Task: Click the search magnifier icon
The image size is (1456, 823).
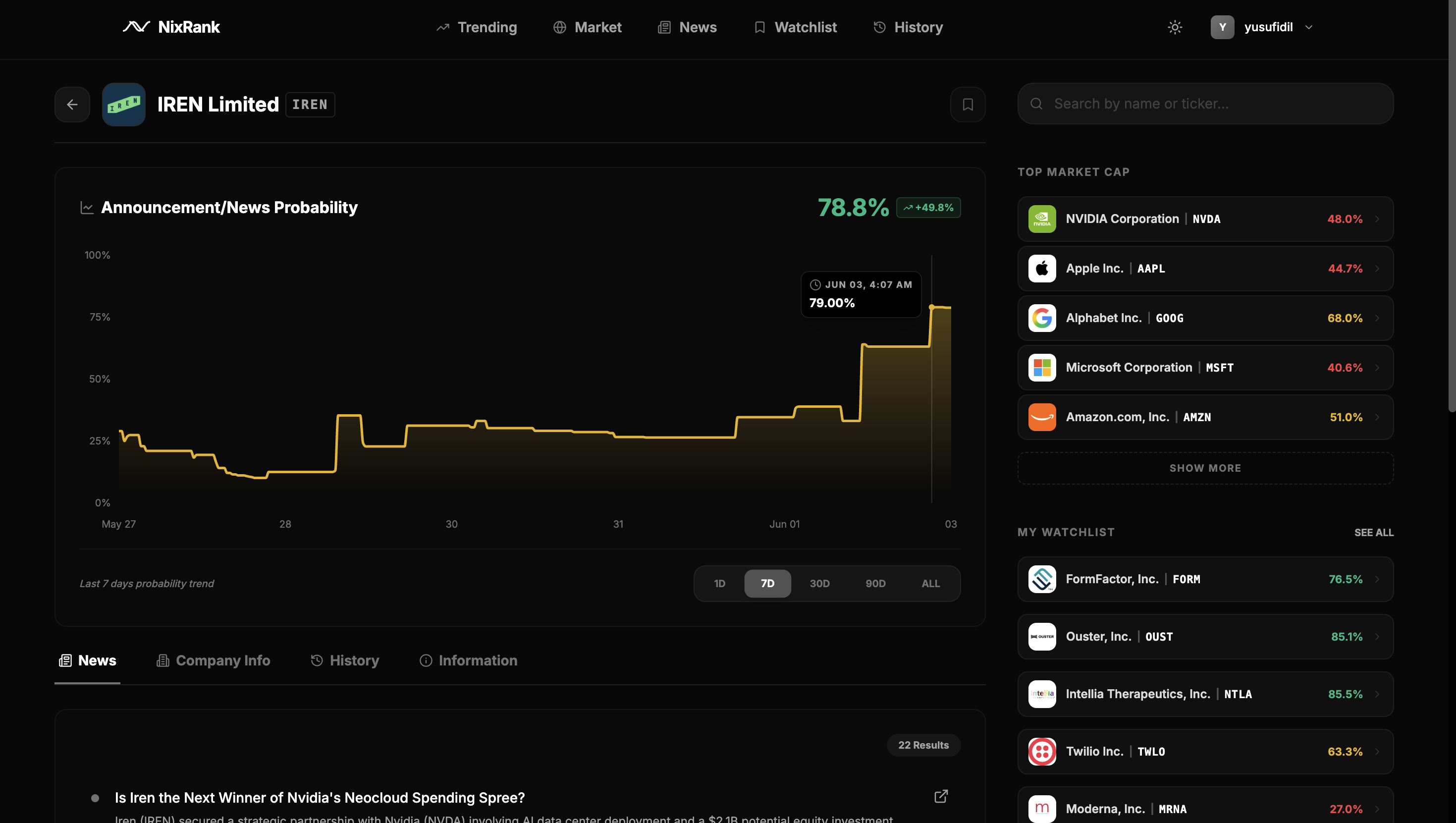Action: point(1036,104)
